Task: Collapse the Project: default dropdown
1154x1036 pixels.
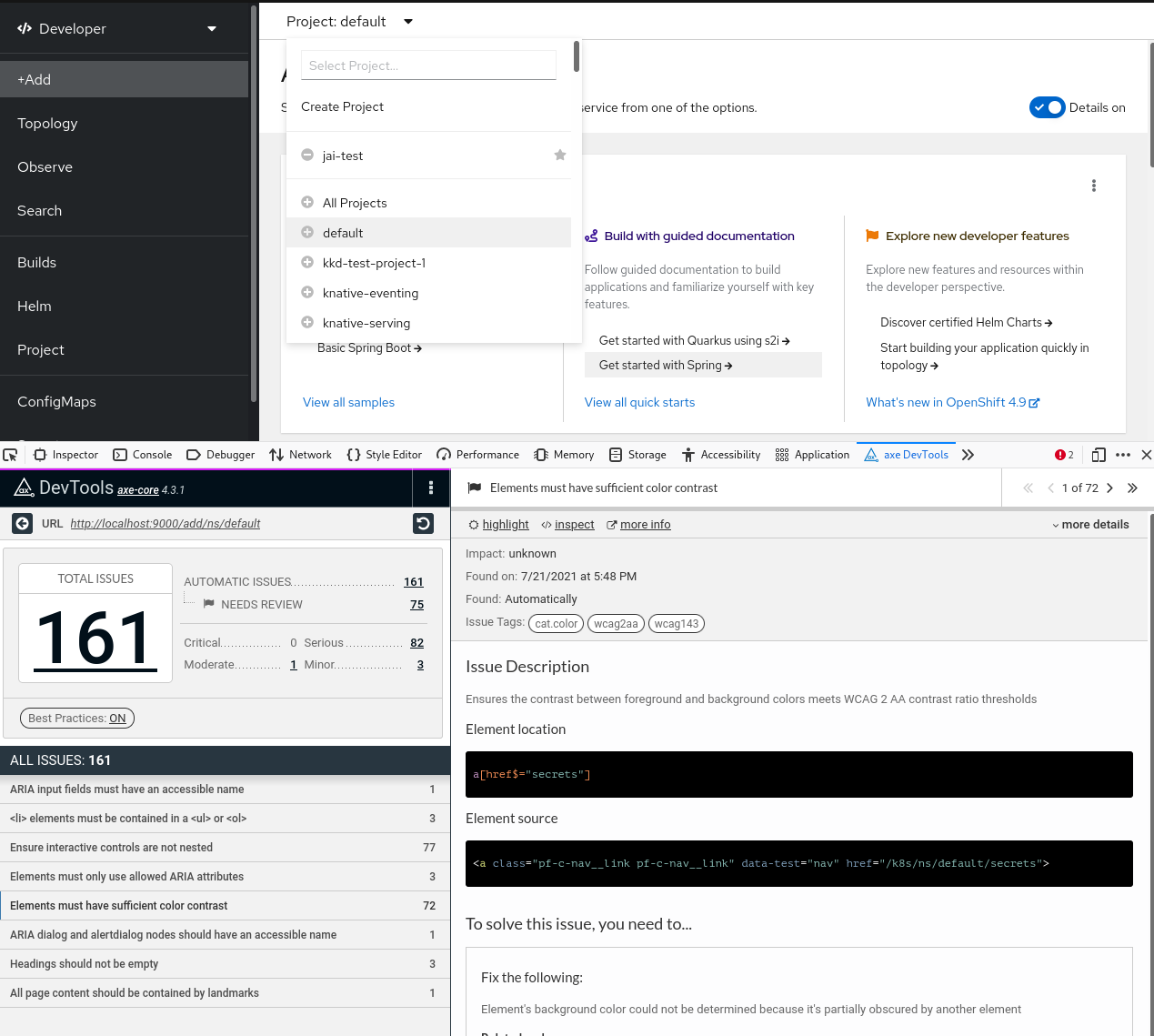Action: coord(350,21)
